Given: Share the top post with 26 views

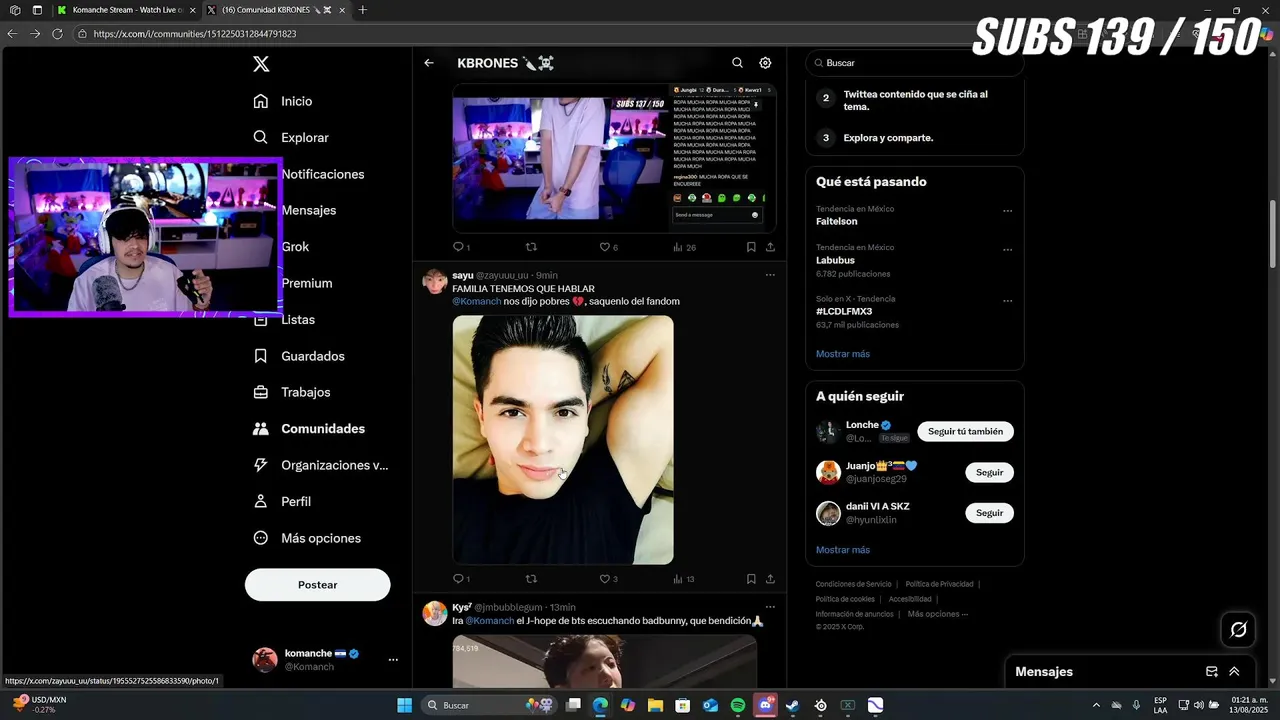Looking at the screenshot, I should click(x=770, y=247).
